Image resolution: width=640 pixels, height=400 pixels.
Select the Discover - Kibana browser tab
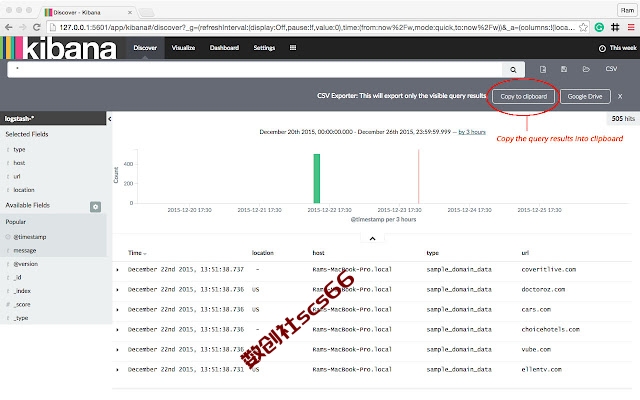(88, 12)
